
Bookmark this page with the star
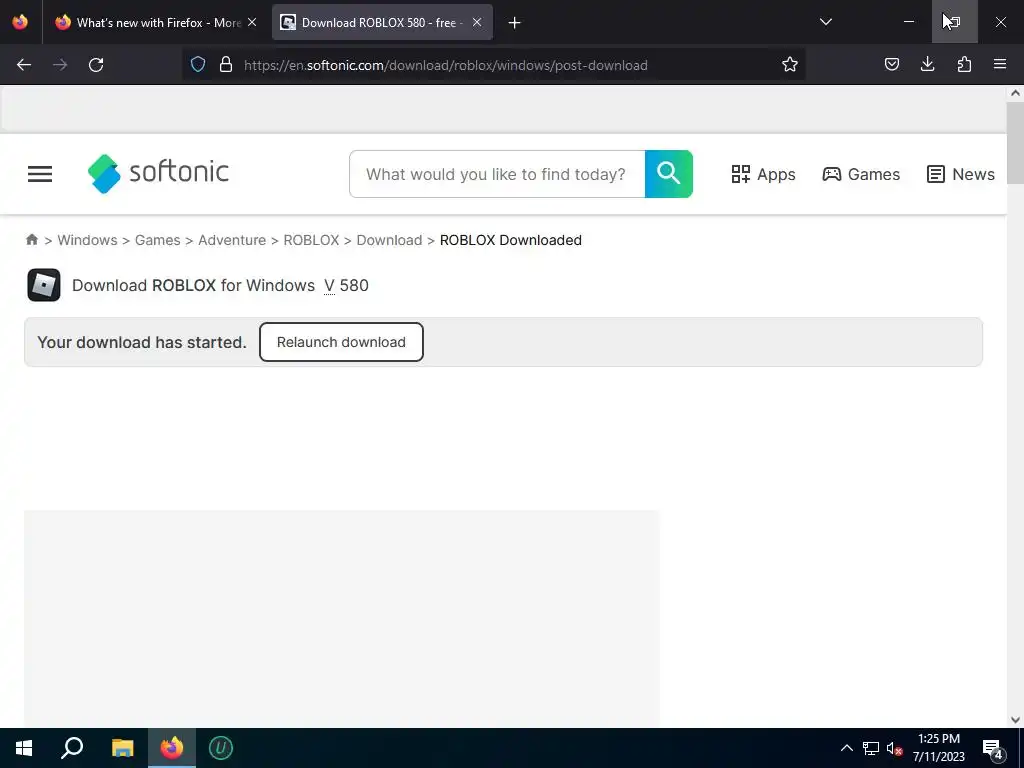point(790,65)
